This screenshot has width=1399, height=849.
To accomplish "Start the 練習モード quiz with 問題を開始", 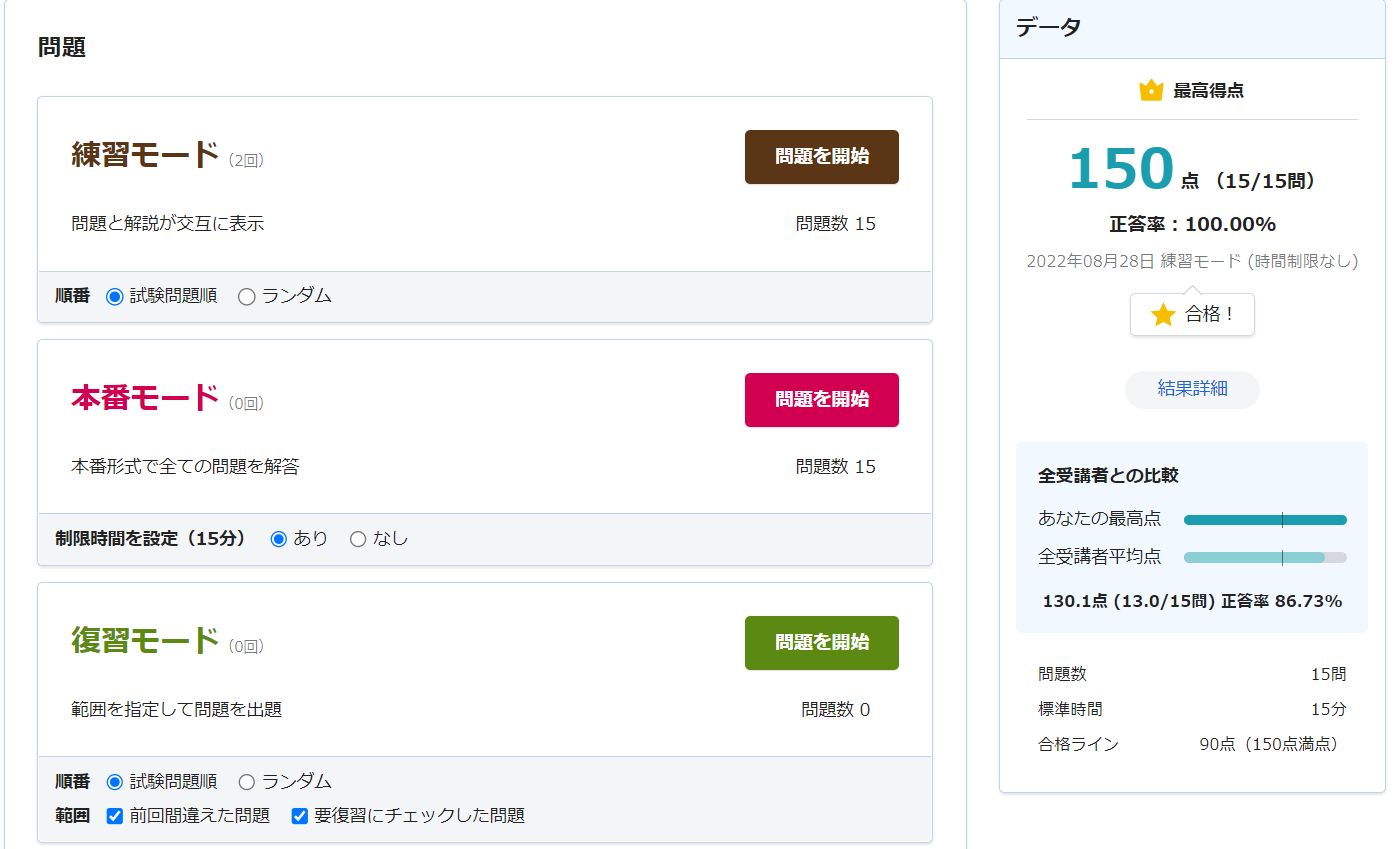I will pos(821,157).
